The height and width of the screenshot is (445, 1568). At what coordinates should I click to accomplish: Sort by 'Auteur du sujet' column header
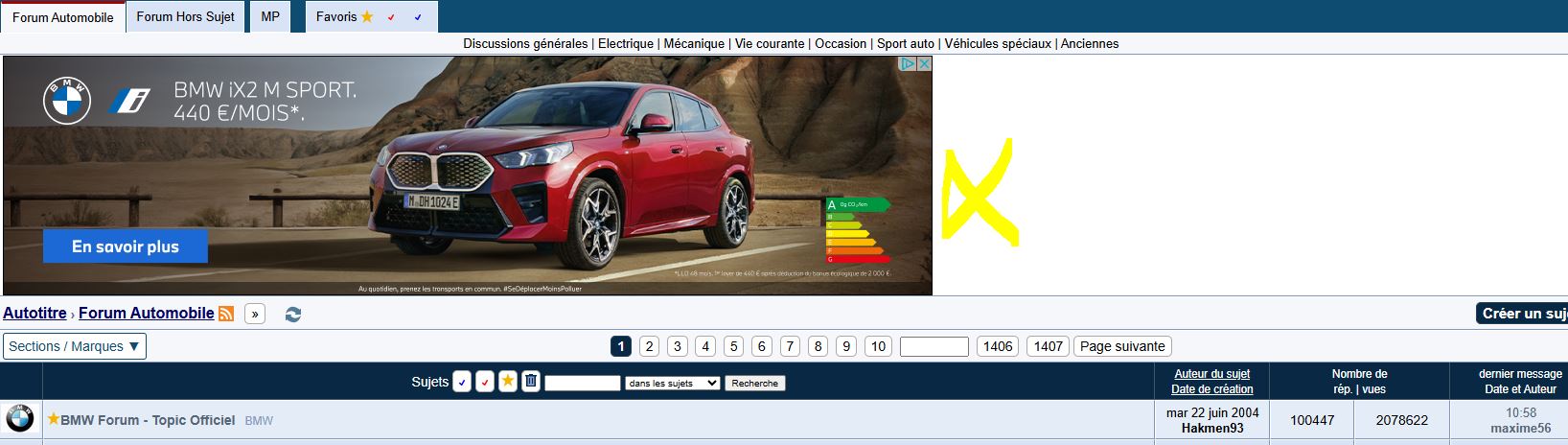pyautogui.click(x=1212, y=374)
